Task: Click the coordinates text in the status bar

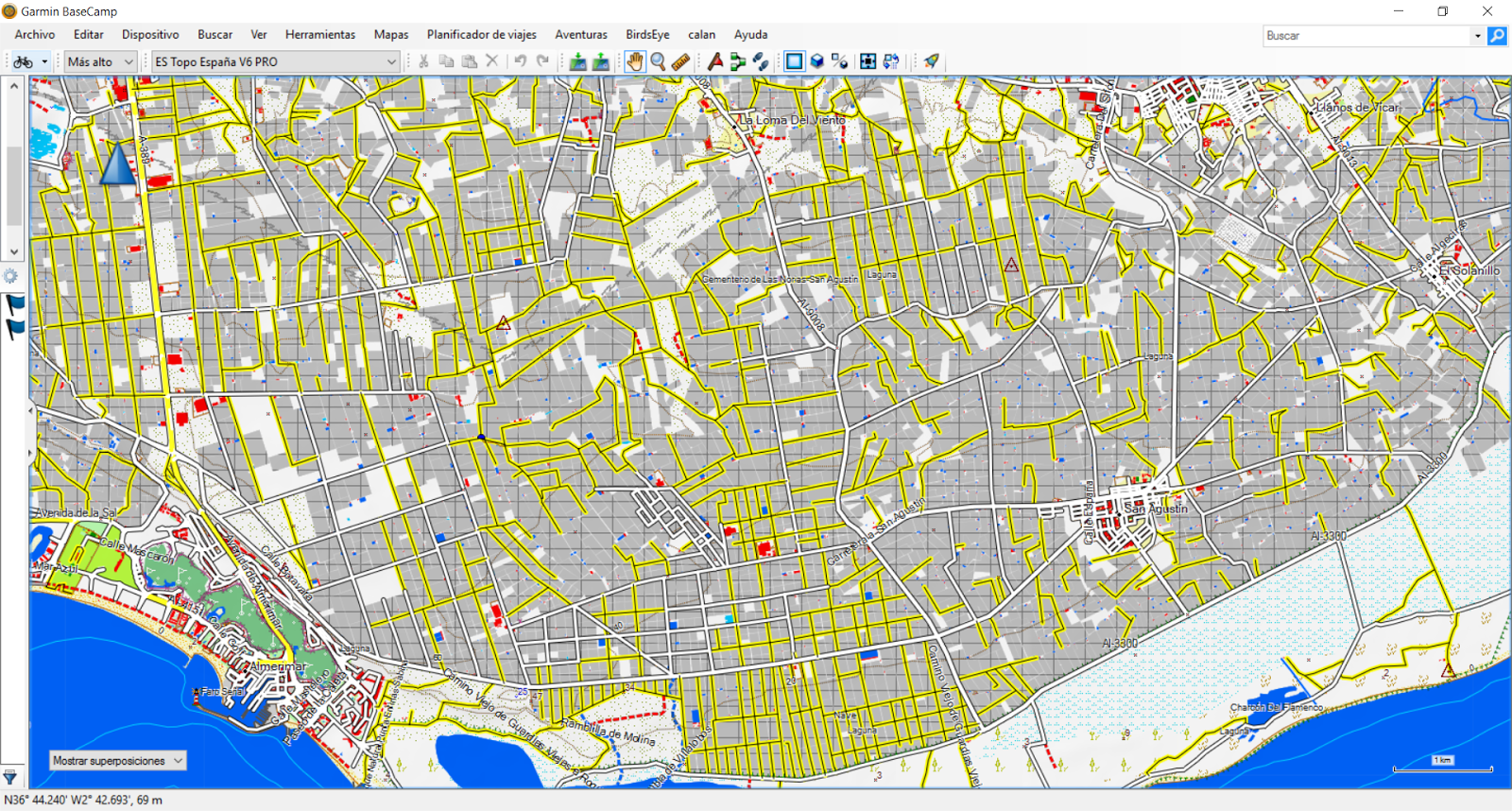Action: pos(83,801)
